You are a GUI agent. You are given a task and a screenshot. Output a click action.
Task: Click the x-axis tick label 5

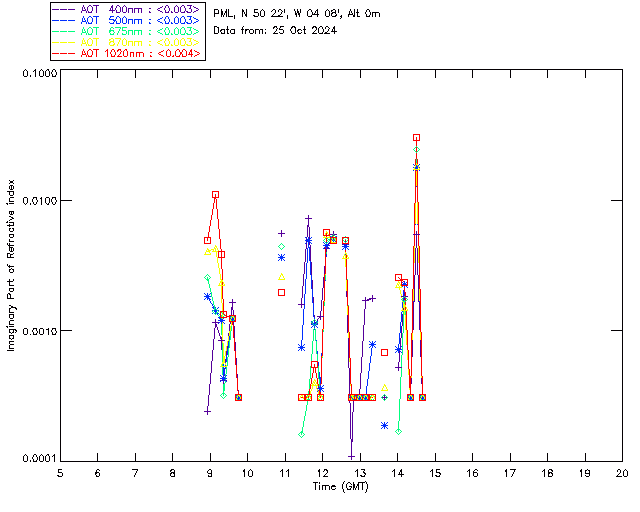pos(60,472)
